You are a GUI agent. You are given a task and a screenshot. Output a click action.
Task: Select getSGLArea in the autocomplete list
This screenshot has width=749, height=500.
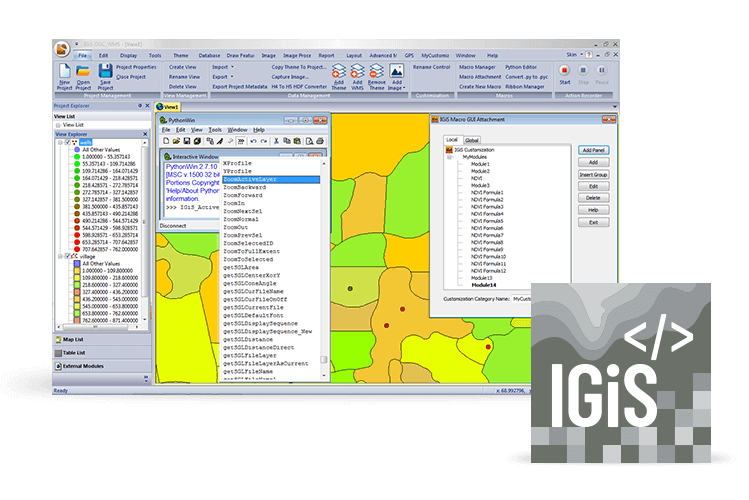(241, 267)
